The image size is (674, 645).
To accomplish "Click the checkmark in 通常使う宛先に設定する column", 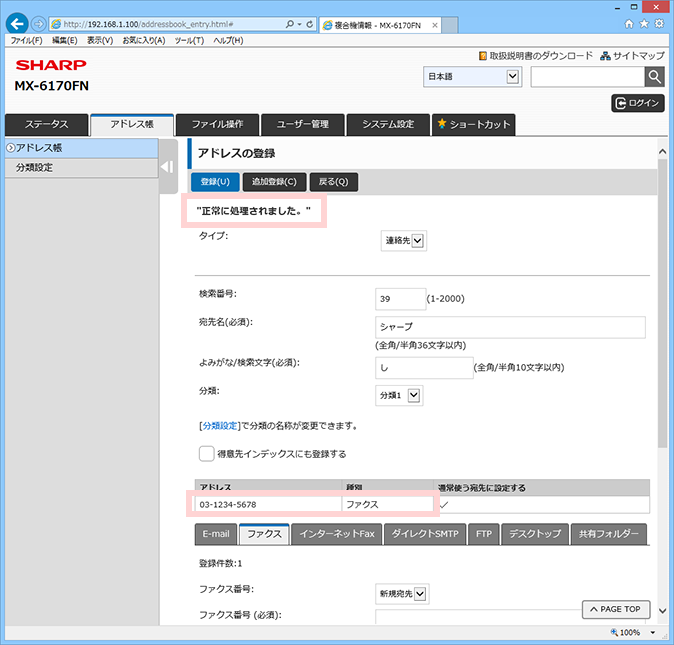I will coord(444,504).
